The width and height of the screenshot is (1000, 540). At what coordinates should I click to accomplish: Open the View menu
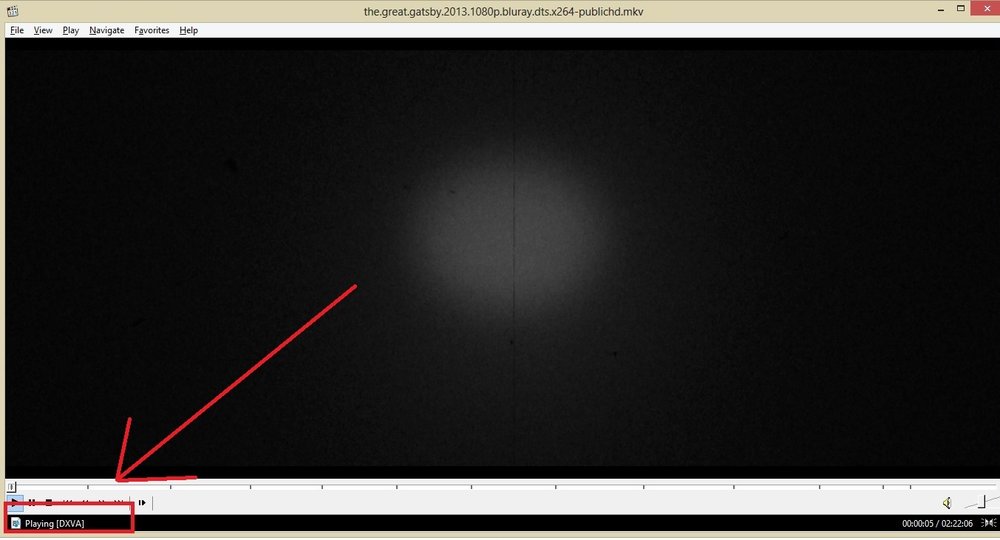pyautogui.click(x=43, y=30)
